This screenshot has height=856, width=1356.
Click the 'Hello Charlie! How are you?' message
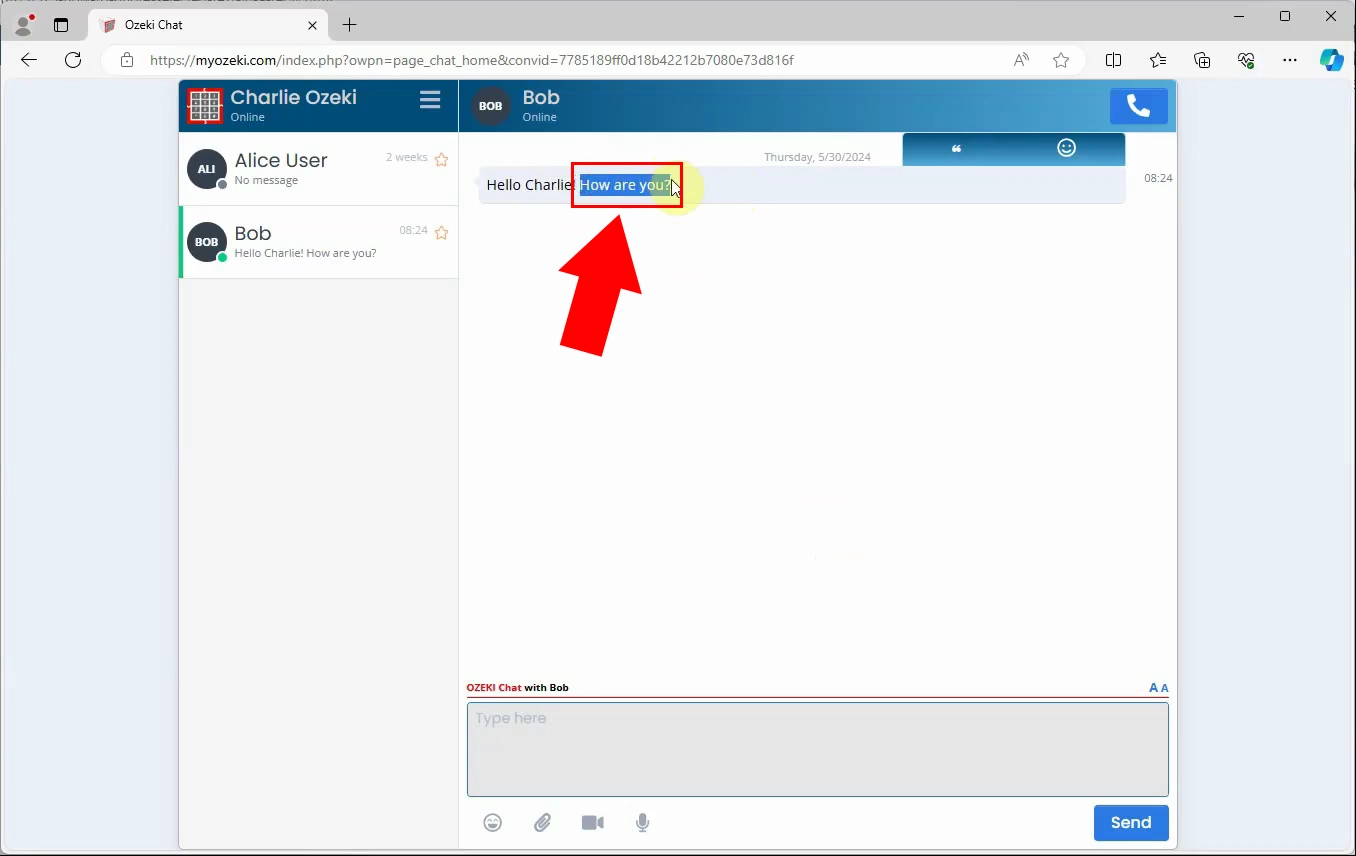(802, 185)
